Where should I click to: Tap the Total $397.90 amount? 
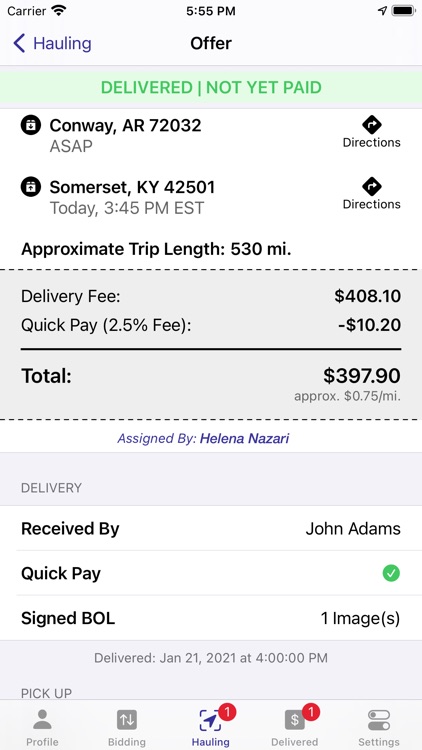pos(362,376)
